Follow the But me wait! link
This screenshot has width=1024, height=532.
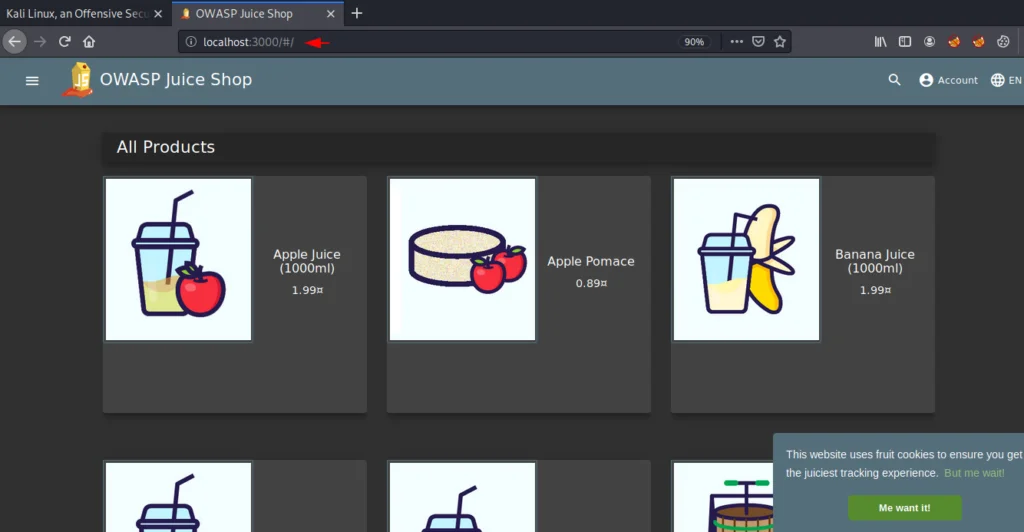[x=974, y=473]
